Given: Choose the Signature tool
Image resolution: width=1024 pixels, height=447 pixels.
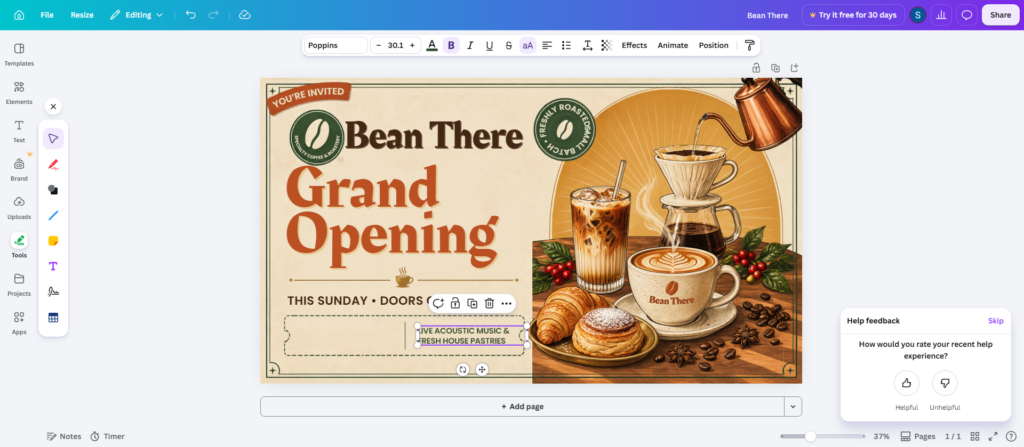Looking at the screenshot, I should tap(53, 291).
